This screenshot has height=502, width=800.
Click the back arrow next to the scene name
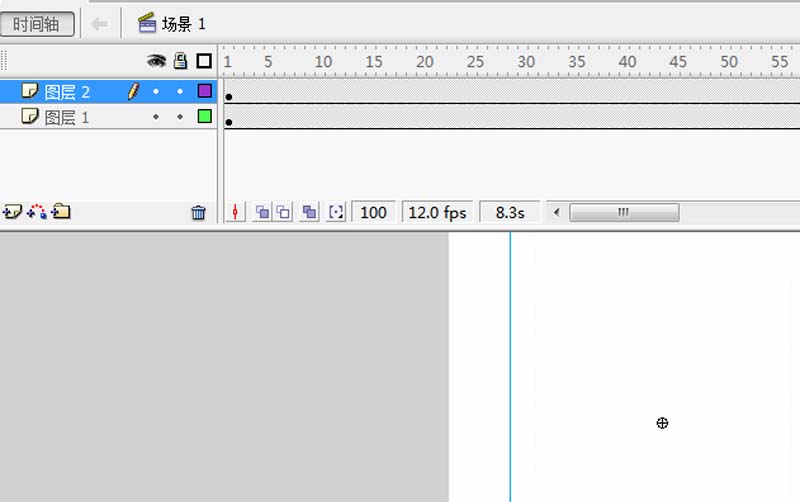(x=99, y=24)
